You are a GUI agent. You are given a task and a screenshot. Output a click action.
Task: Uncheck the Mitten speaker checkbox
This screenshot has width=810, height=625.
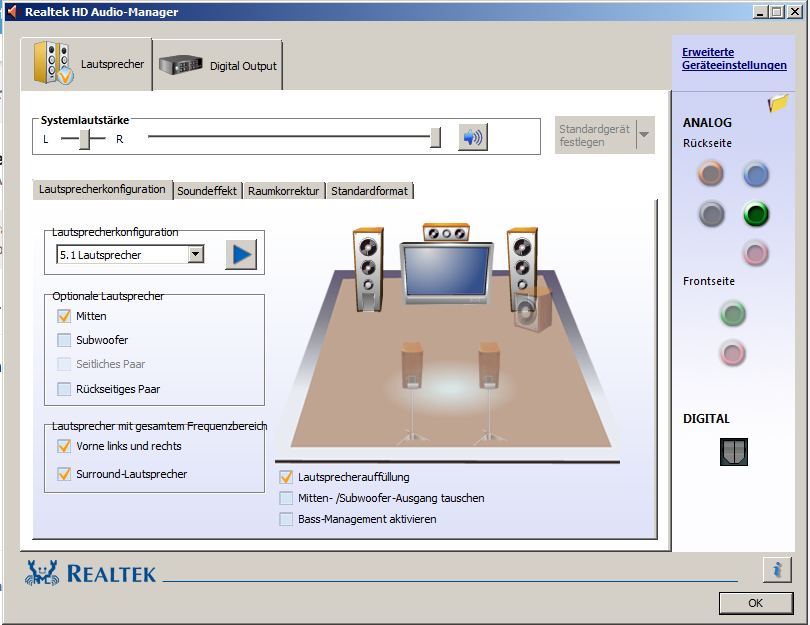[x=65, y=316]
